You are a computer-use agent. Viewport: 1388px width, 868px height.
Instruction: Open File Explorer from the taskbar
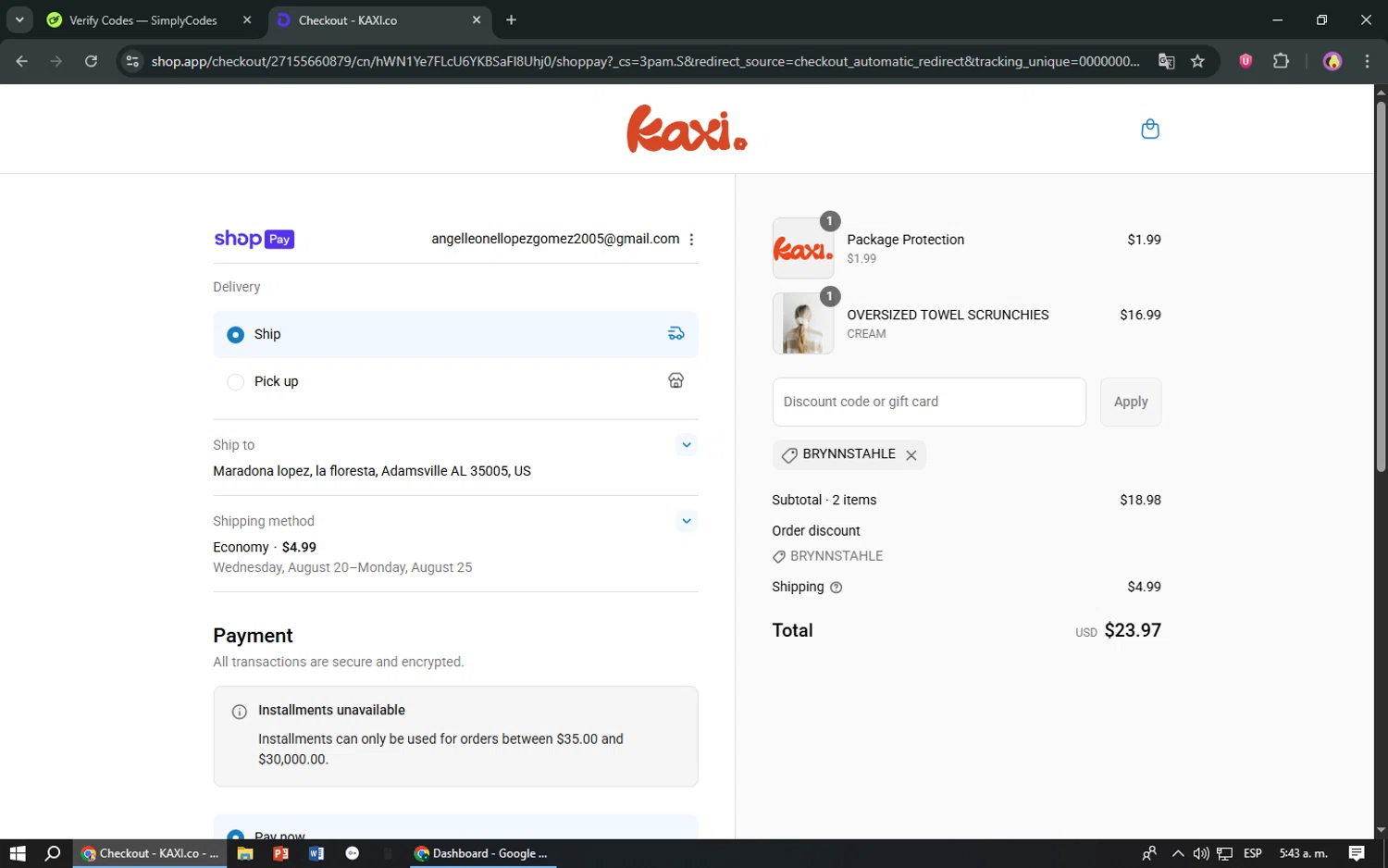(x=245, y=853)
